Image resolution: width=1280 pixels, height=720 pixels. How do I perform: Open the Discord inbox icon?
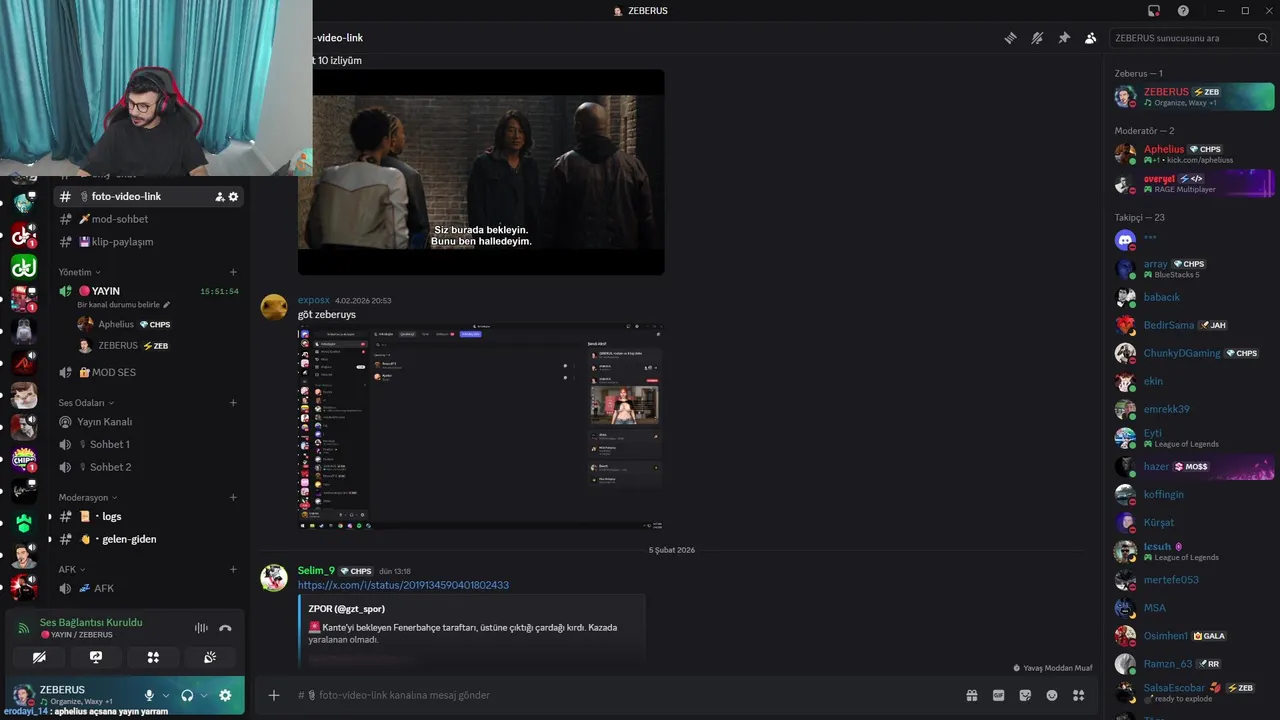(x=1154, y=11)
